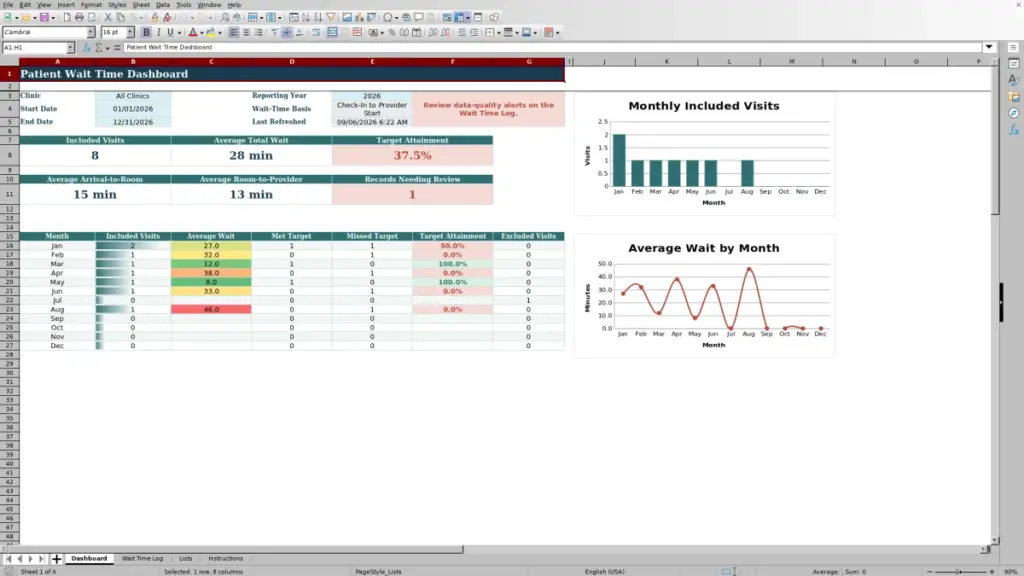Open the Font Size dropdown showing 16 pt
The image size is (1024, 576).
[x=130, y=32]
